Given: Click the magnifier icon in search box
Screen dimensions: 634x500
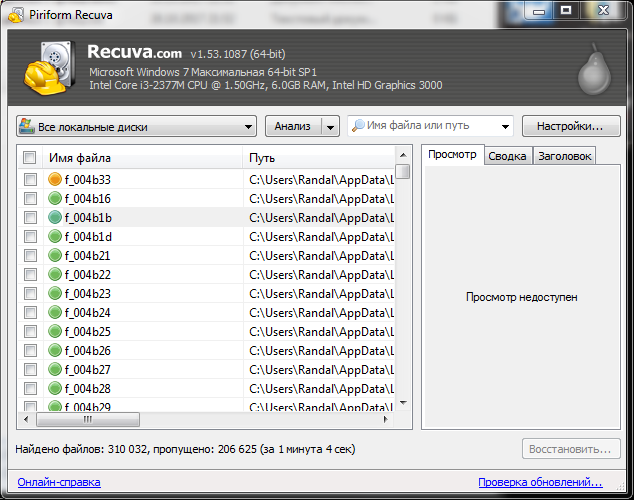Looking at the screenshot, I should (358, 126).
